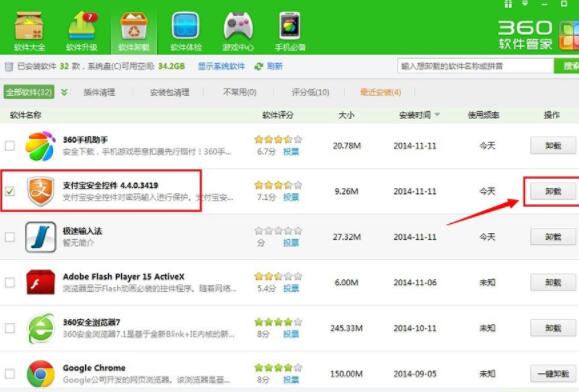Uninstall 360手机助手 with its 卸载 button
The width and height of the screenshot is (579, 392).
[x=553, y=145]
